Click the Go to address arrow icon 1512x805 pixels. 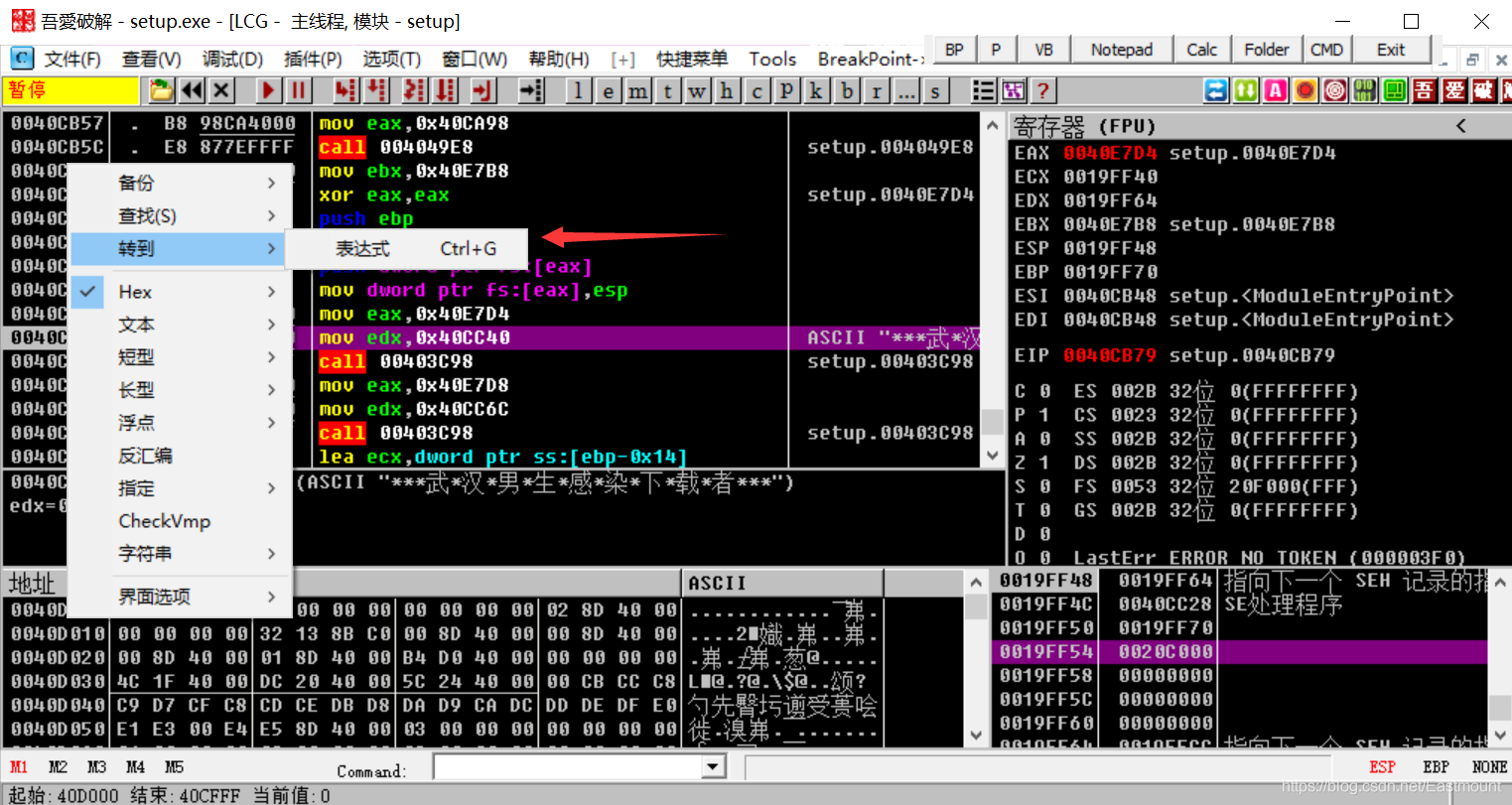(x=531, y=91)
